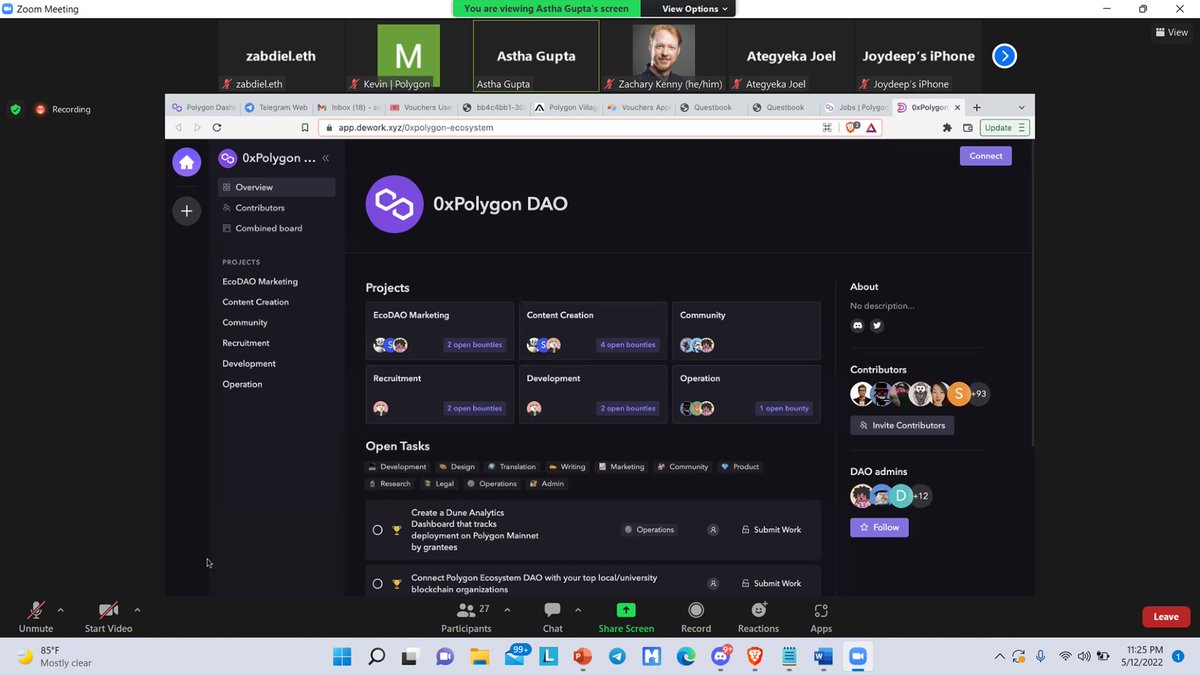Open the browser extensions puzzle icon

(947, 128)
